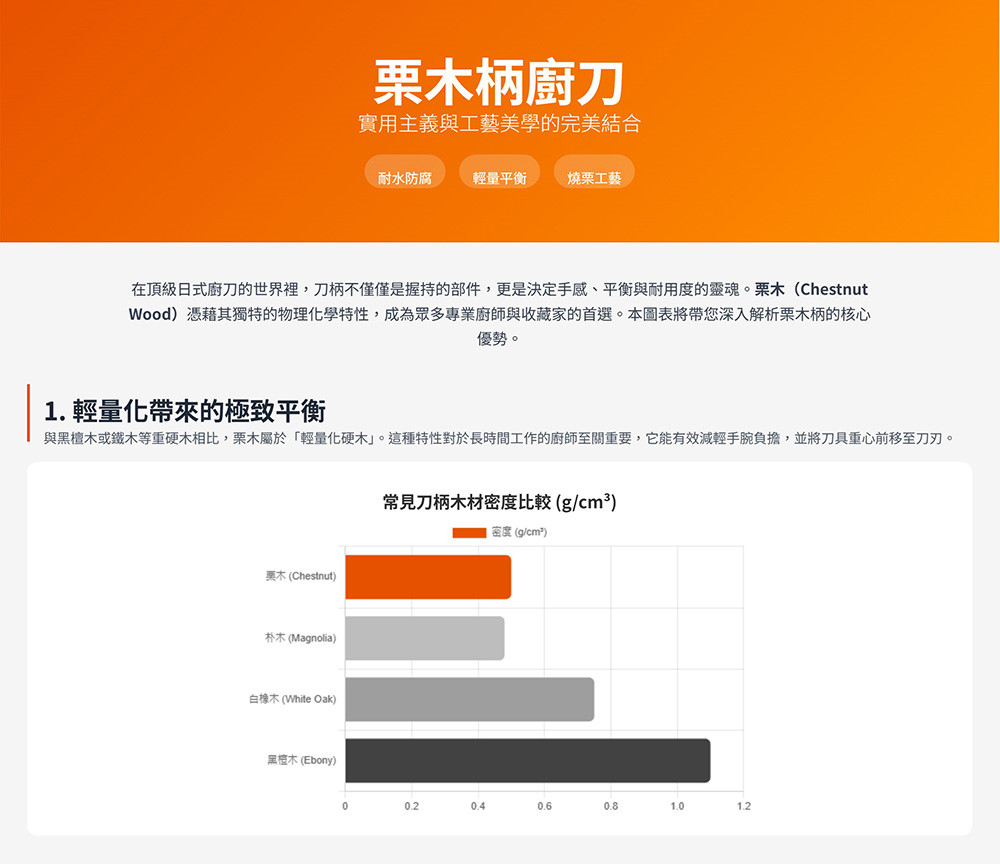Click the 白橡木 (White Oak) axis label
1000x864 pixels.
pos(292,699)
